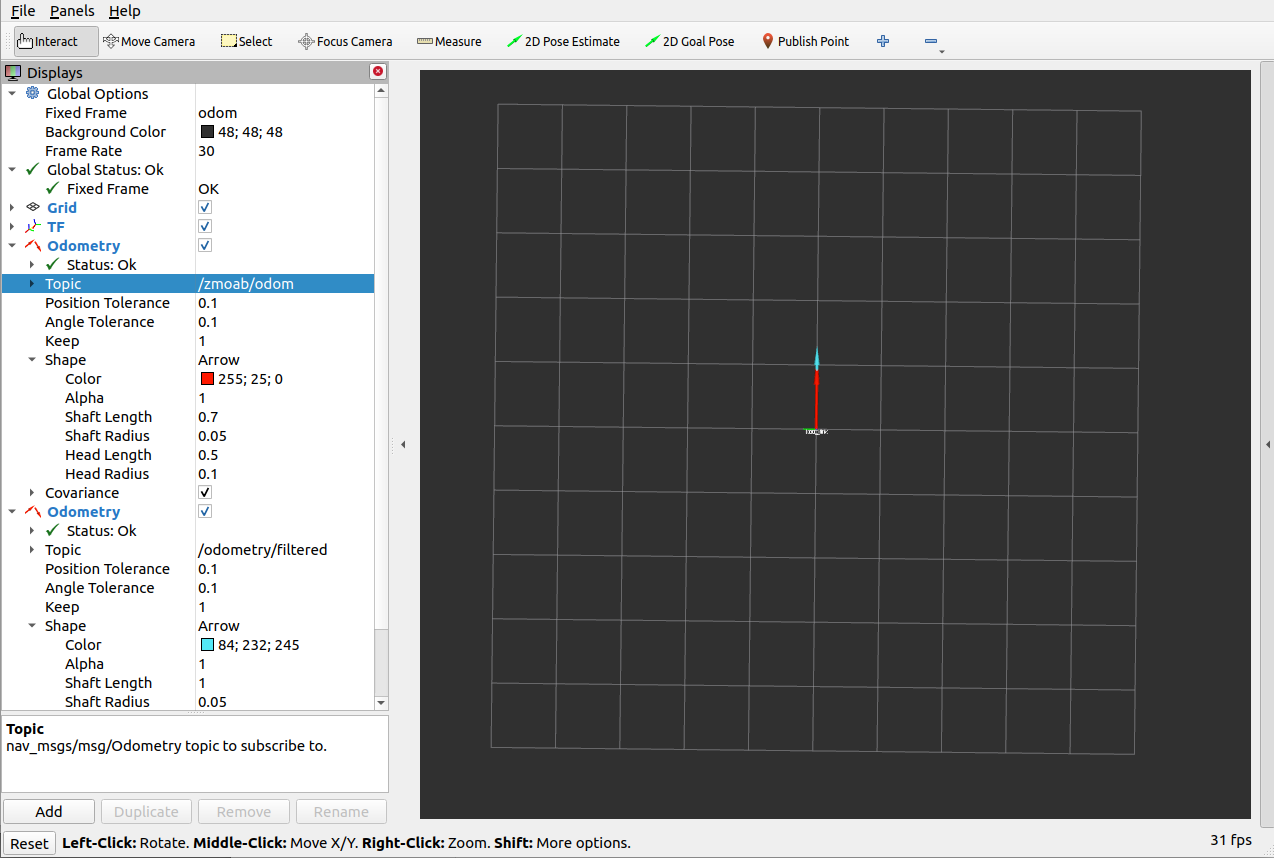Image resolution: width=1274 pixels, height=858 pixels.
Task: Click the Frame Rate value 30
Action: pyautogui.click(x=206, y=151)
